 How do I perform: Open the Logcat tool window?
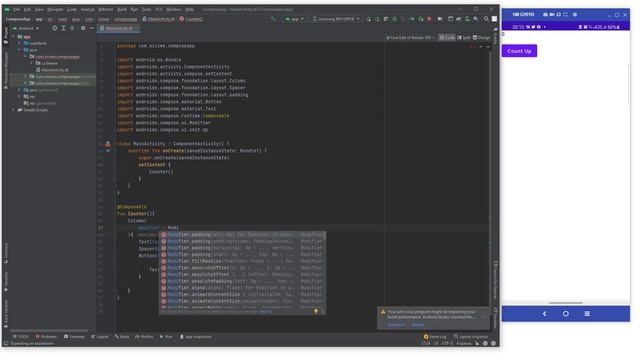click(x=100, y=337)
